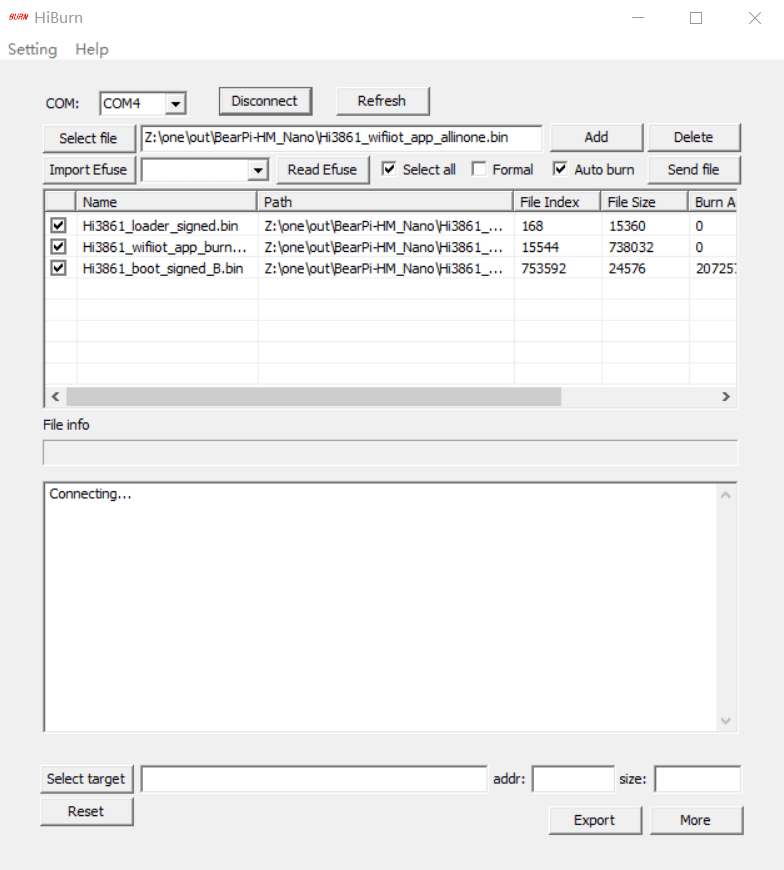Open the Help menu
The image size is (784, 870).
(x=92, y=49)
